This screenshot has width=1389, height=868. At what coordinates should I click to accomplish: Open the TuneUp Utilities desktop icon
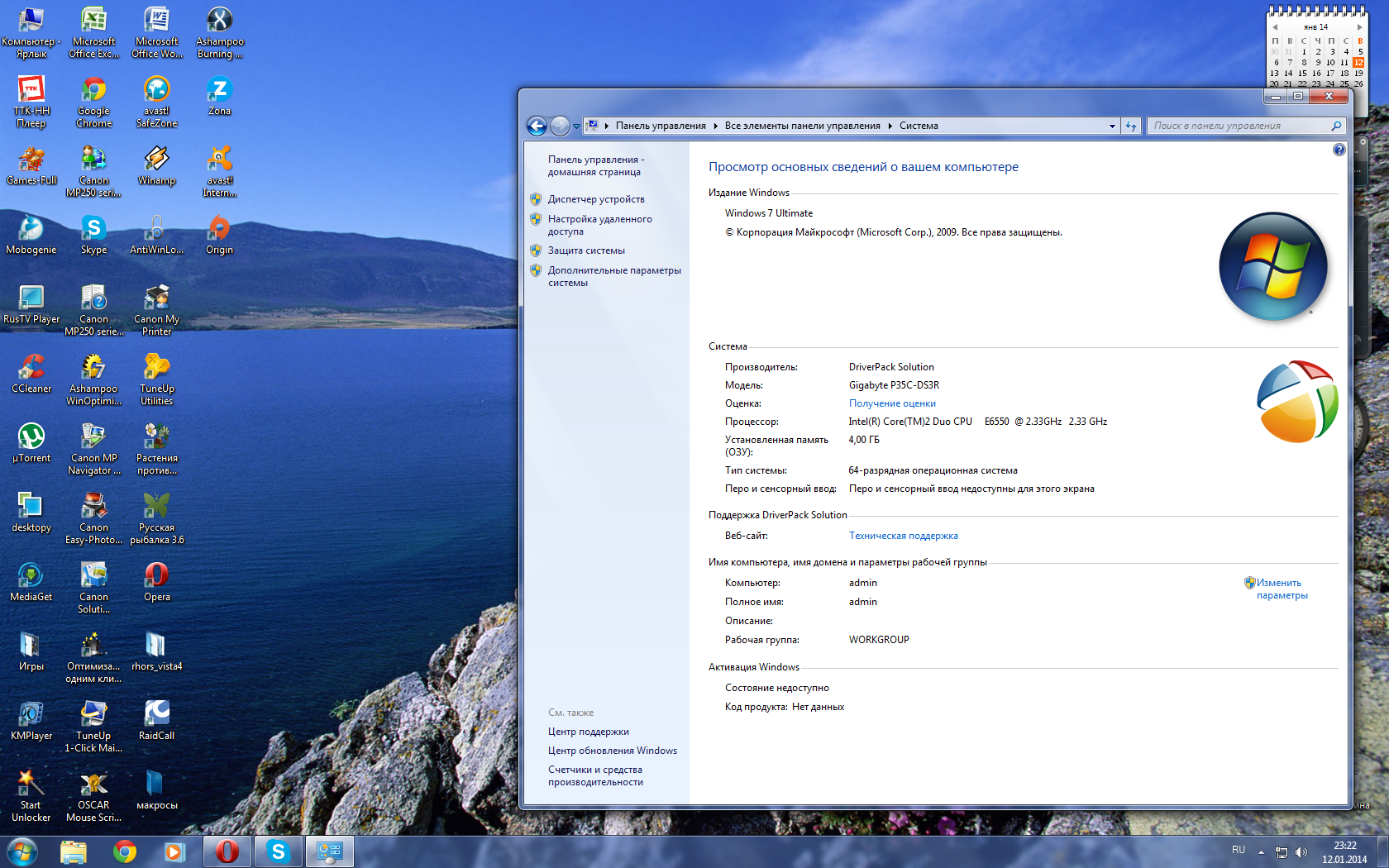[x=156, y=380]
